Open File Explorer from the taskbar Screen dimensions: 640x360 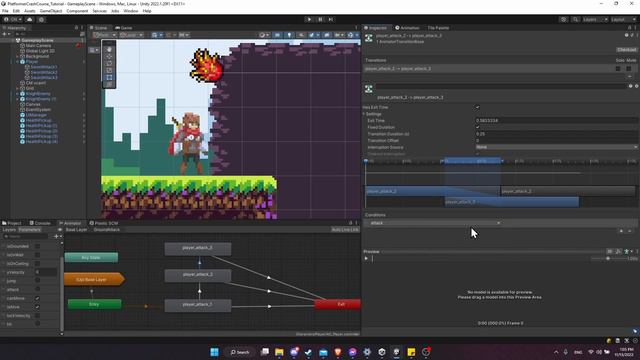(279, 352)
